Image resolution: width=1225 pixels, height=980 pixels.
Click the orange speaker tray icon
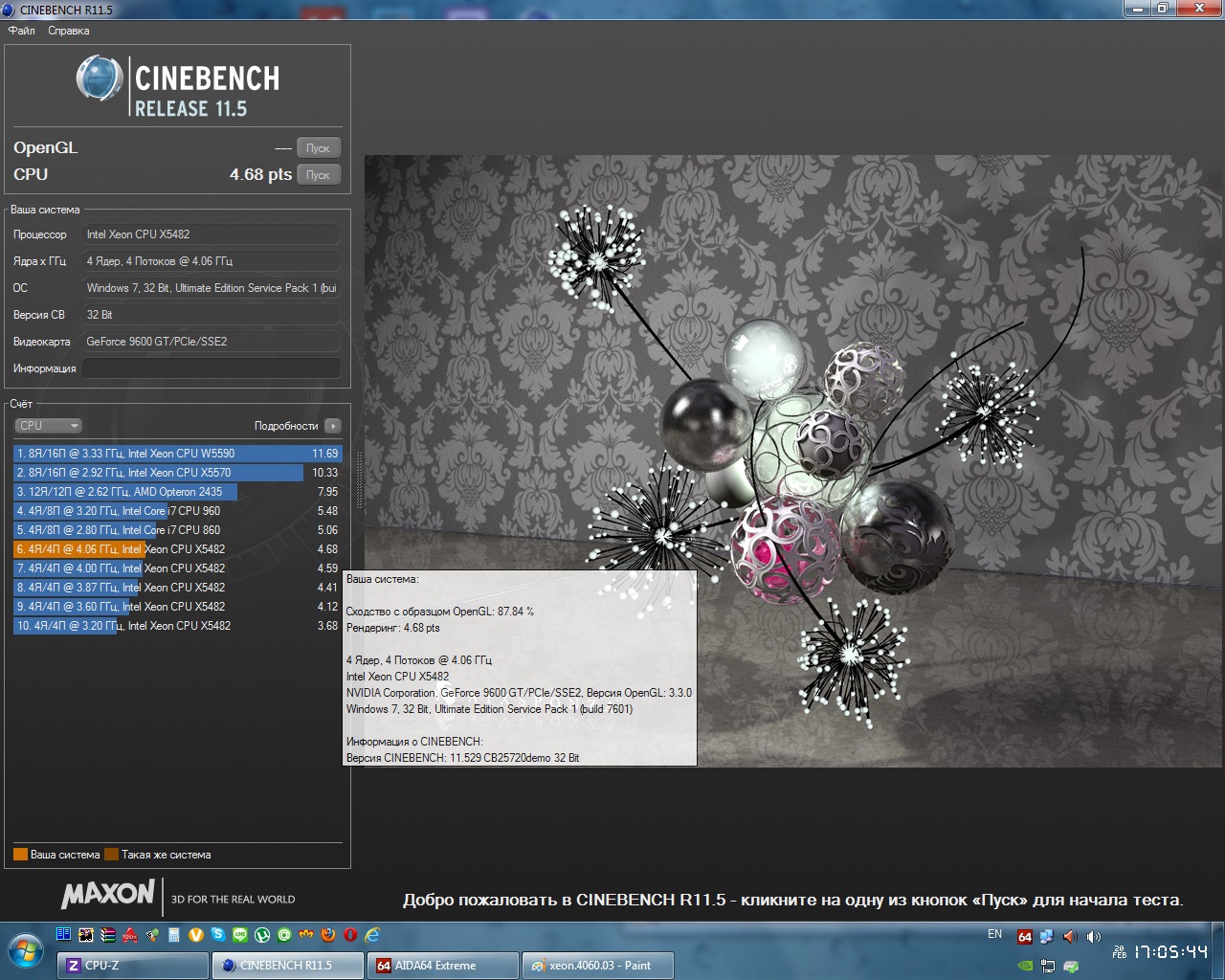[x=1070, y=937]
